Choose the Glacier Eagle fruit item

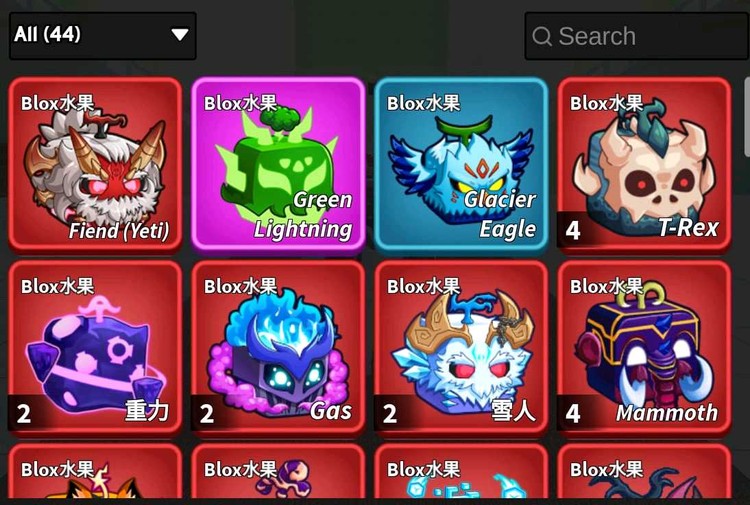(x=461, y=165)
